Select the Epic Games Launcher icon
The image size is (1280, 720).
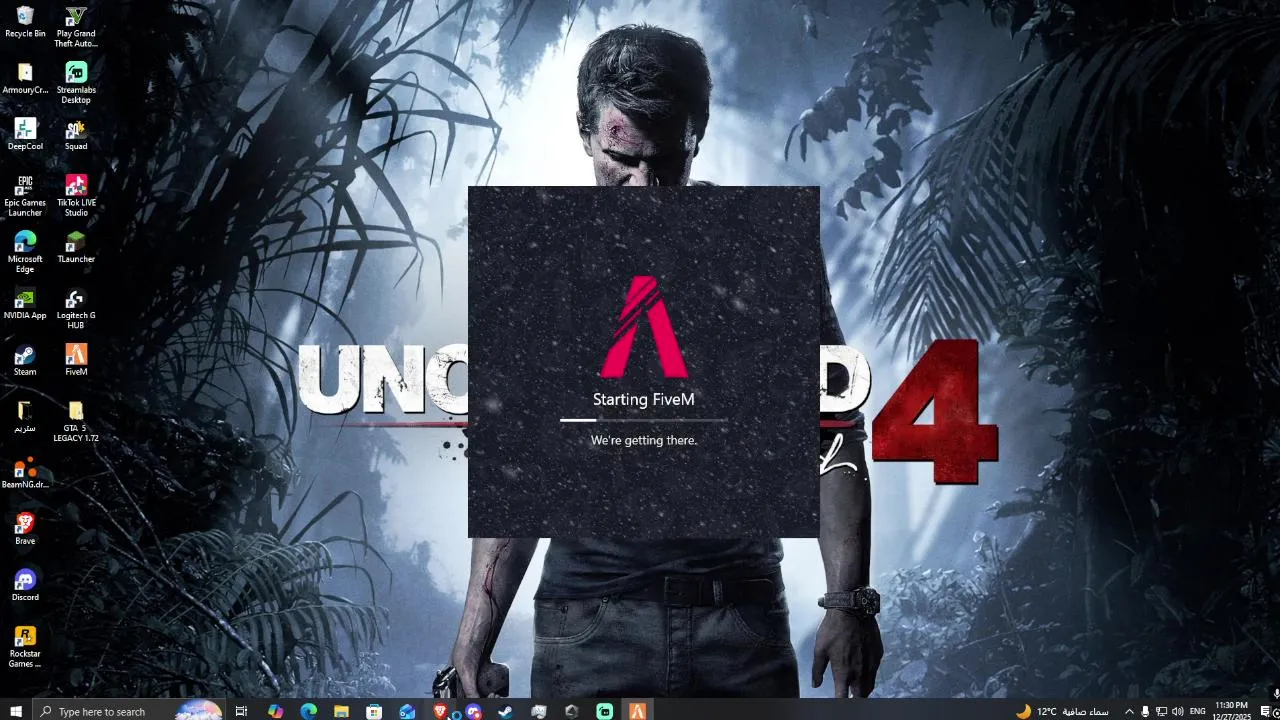[25, 196]
